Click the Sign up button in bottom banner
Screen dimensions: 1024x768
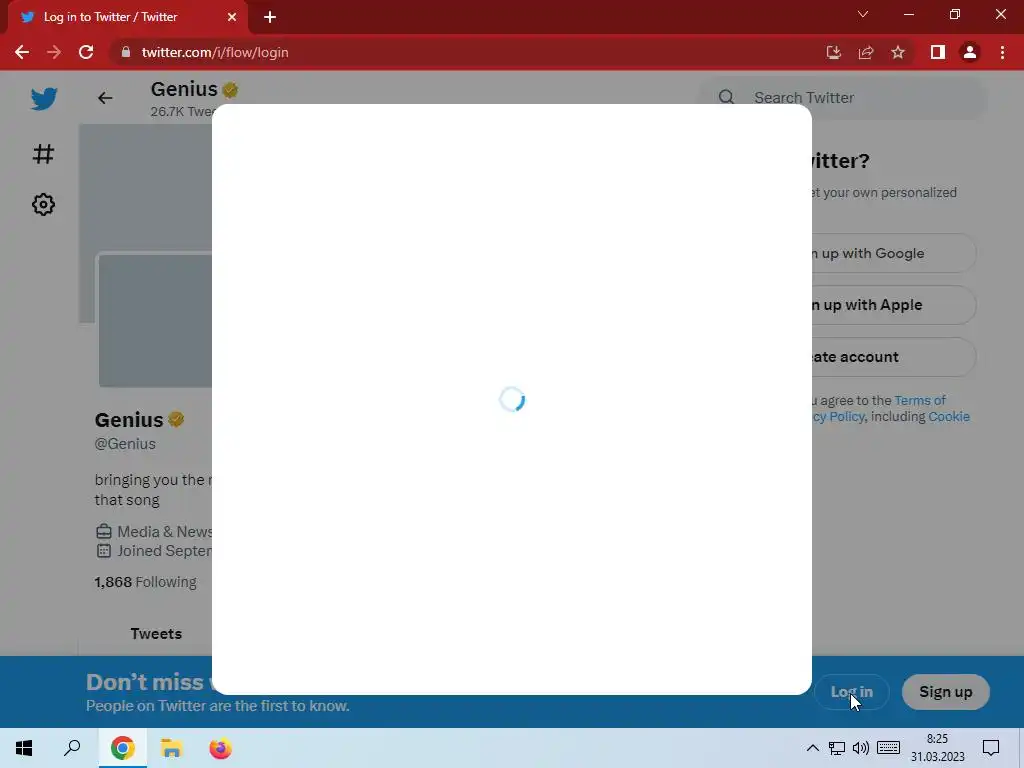tap(946, 692)
